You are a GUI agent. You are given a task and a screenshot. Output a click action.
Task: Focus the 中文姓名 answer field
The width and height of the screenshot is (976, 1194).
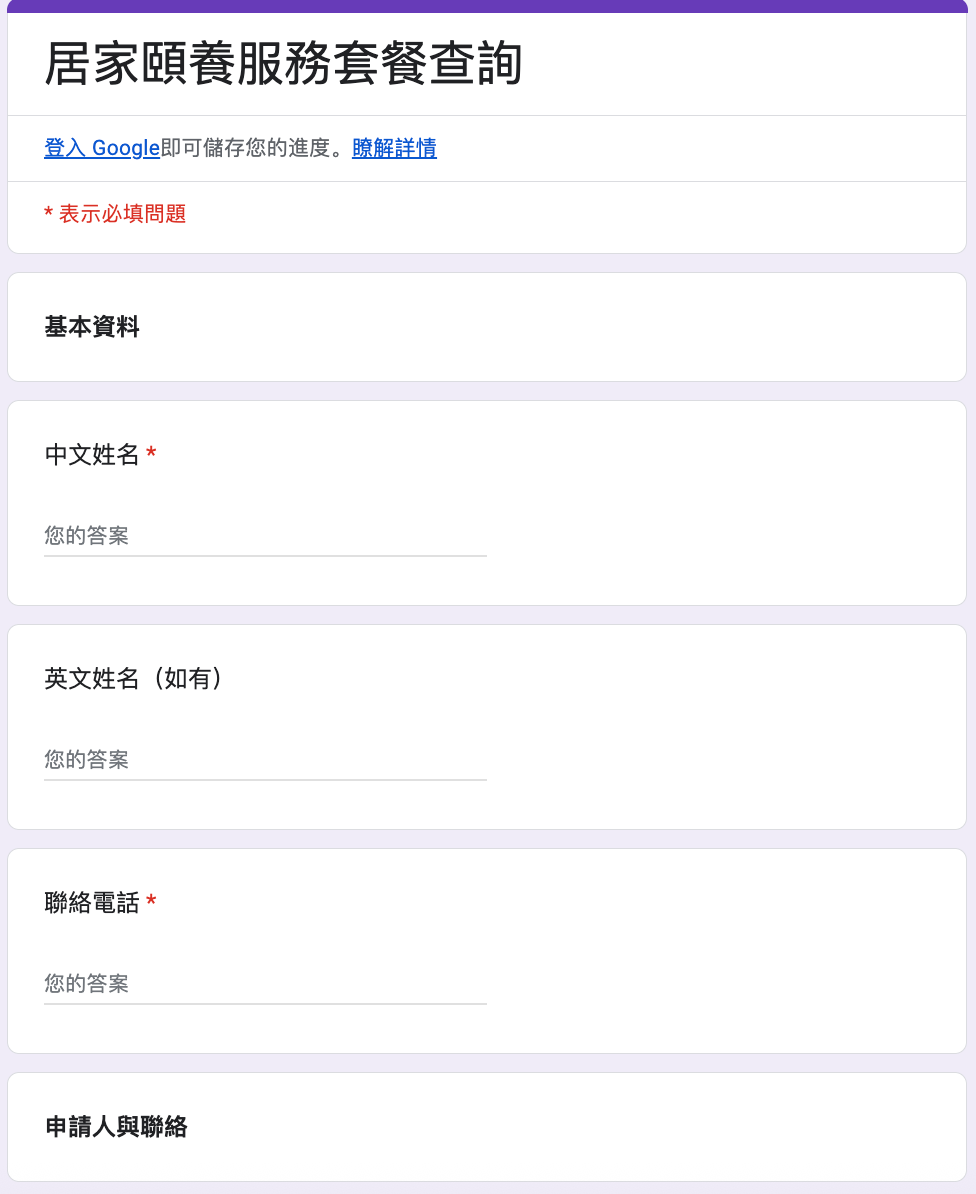click(265, 536)
